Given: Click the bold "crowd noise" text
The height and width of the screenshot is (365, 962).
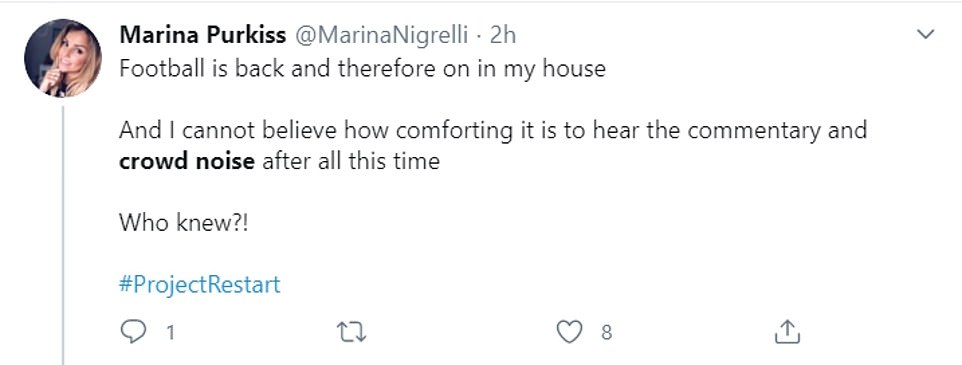Looking at the screenshot, I should (187, 161).
